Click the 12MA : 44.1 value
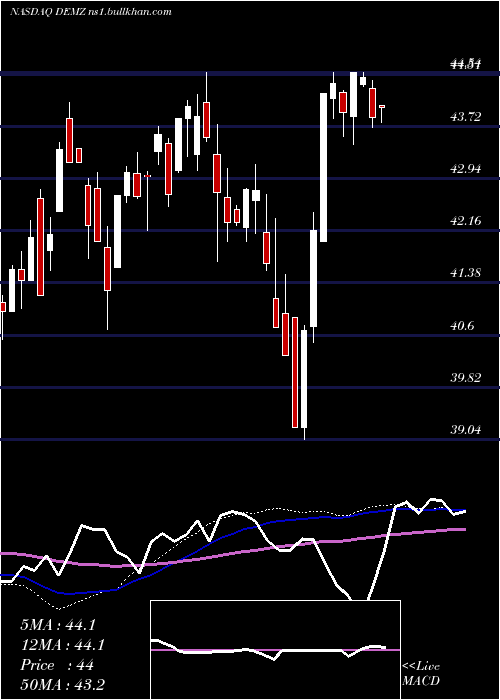This screenshot has height=700, width=500. click(62, 645)
